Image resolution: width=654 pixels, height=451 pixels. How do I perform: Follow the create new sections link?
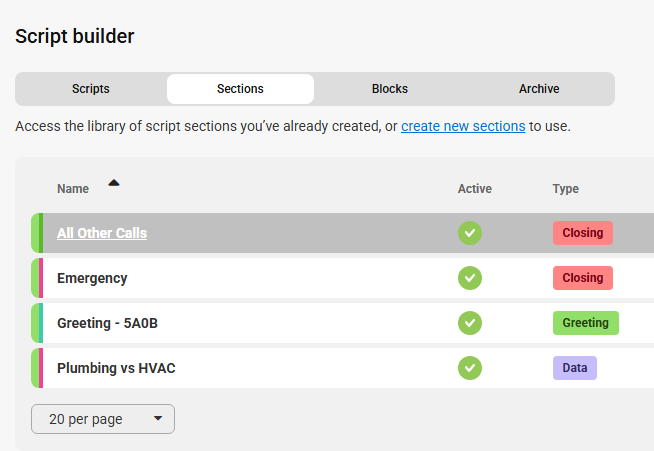(463, 126)
